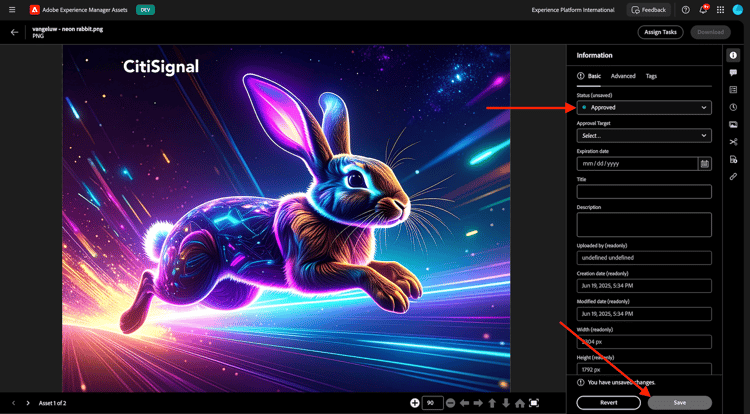Open the Expiration date calendar picker

(705, 163)
